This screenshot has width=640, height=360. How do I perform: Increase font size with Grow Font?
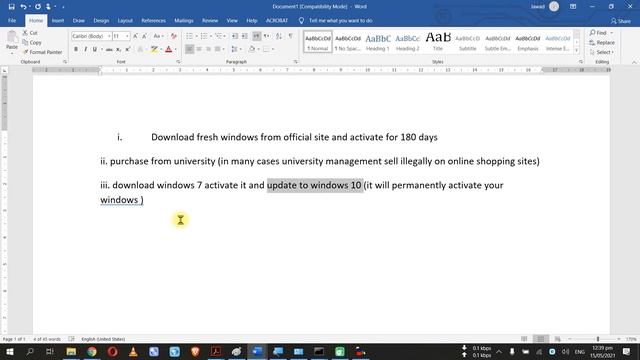pyautogui.click(x=136, y=36)
